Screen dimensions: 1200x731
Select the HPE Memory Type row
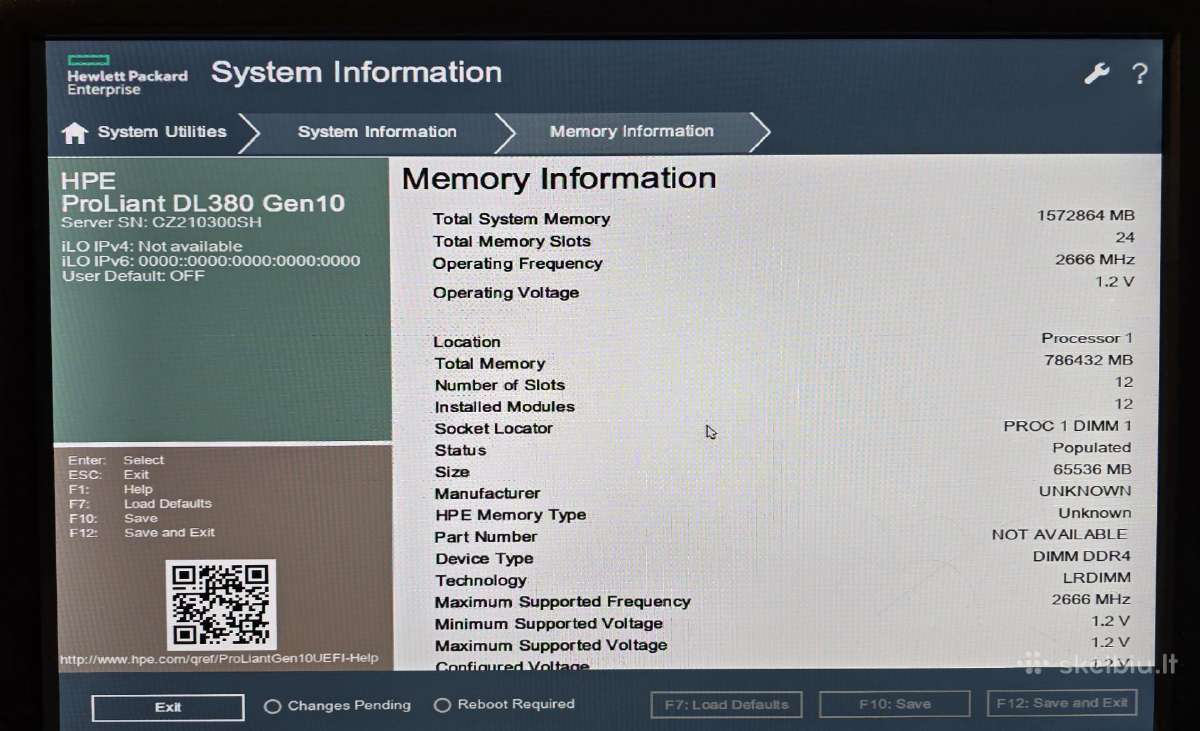(783, 515)
